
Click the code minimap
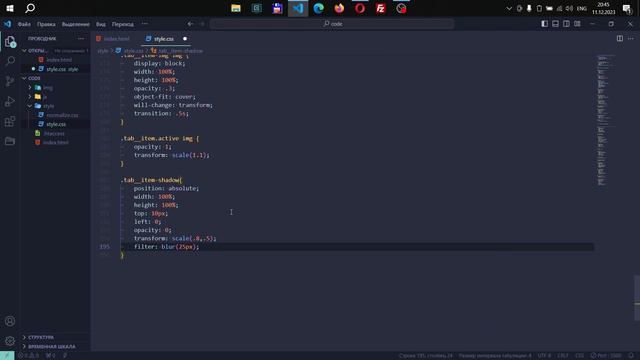click(605, 120)
